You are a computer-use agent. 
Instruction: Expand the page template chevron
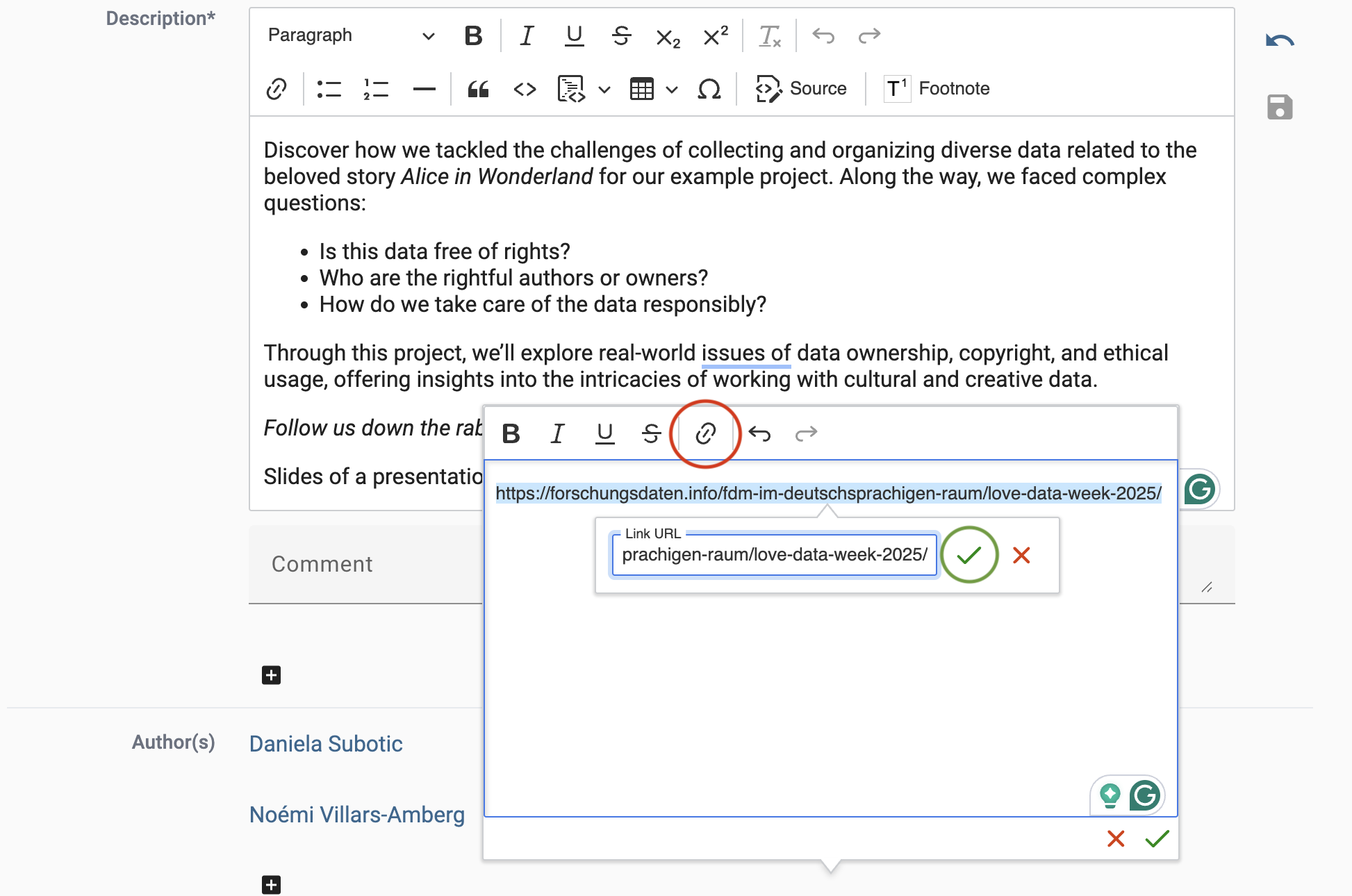604,90
